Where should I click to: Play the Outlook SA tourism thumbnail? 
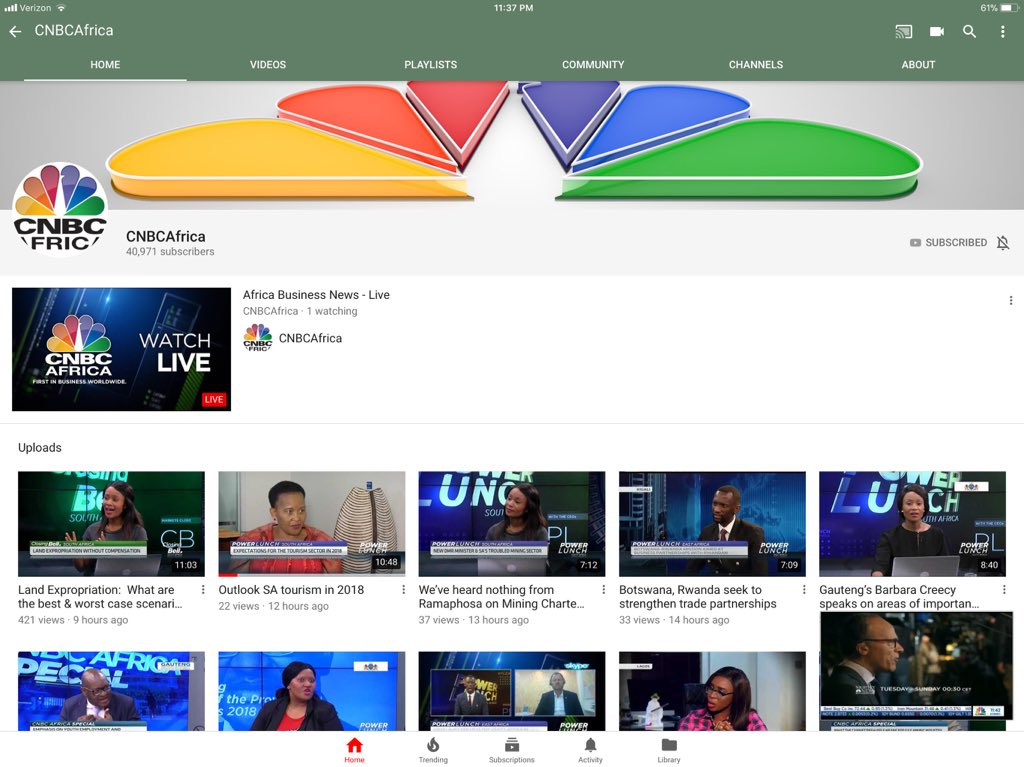click(x=312, y=524)
